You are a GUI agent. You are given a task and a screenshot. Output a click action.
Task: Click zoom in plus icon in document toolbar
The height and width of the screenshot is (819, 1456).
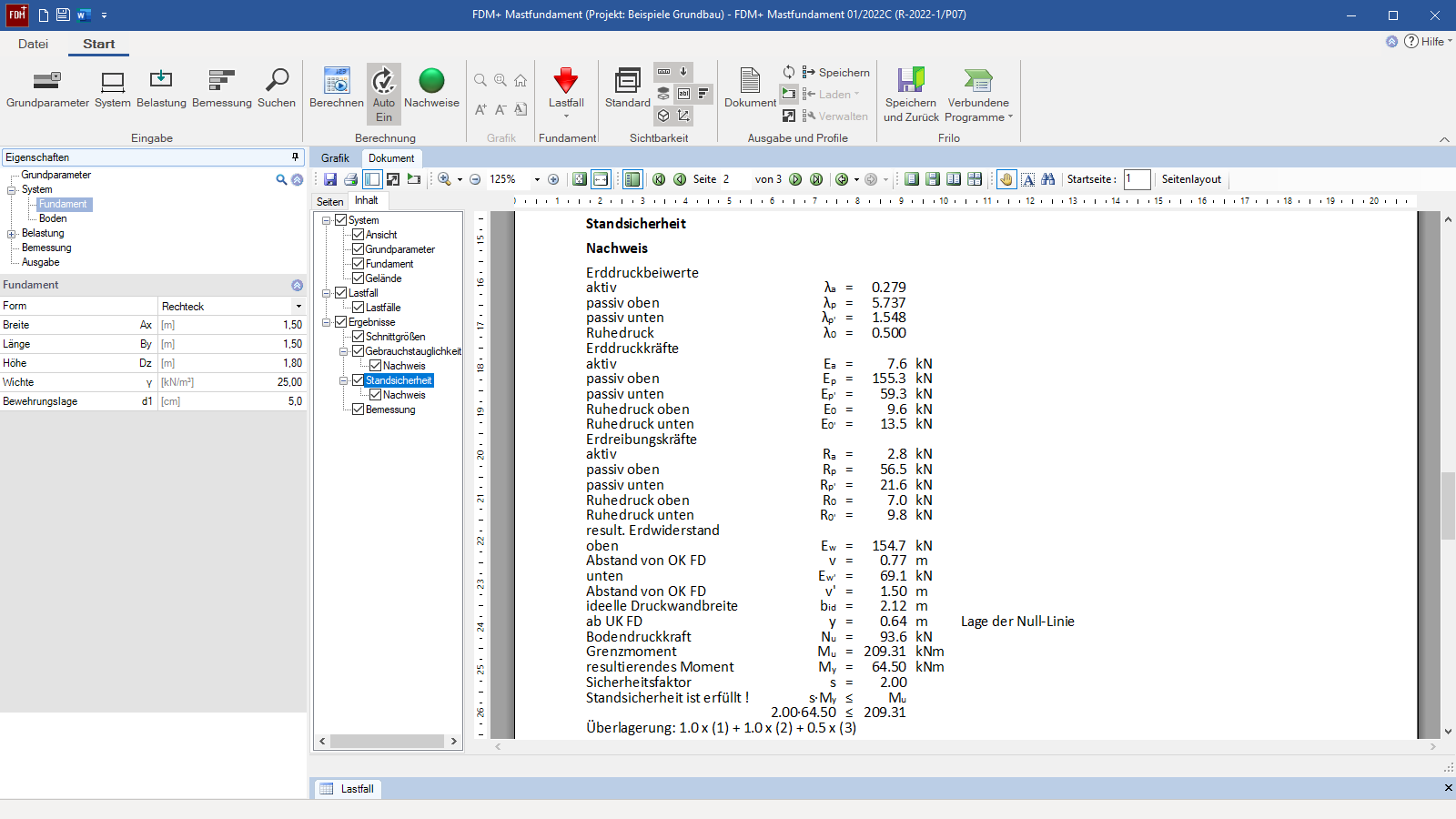(x=553, y=179)
